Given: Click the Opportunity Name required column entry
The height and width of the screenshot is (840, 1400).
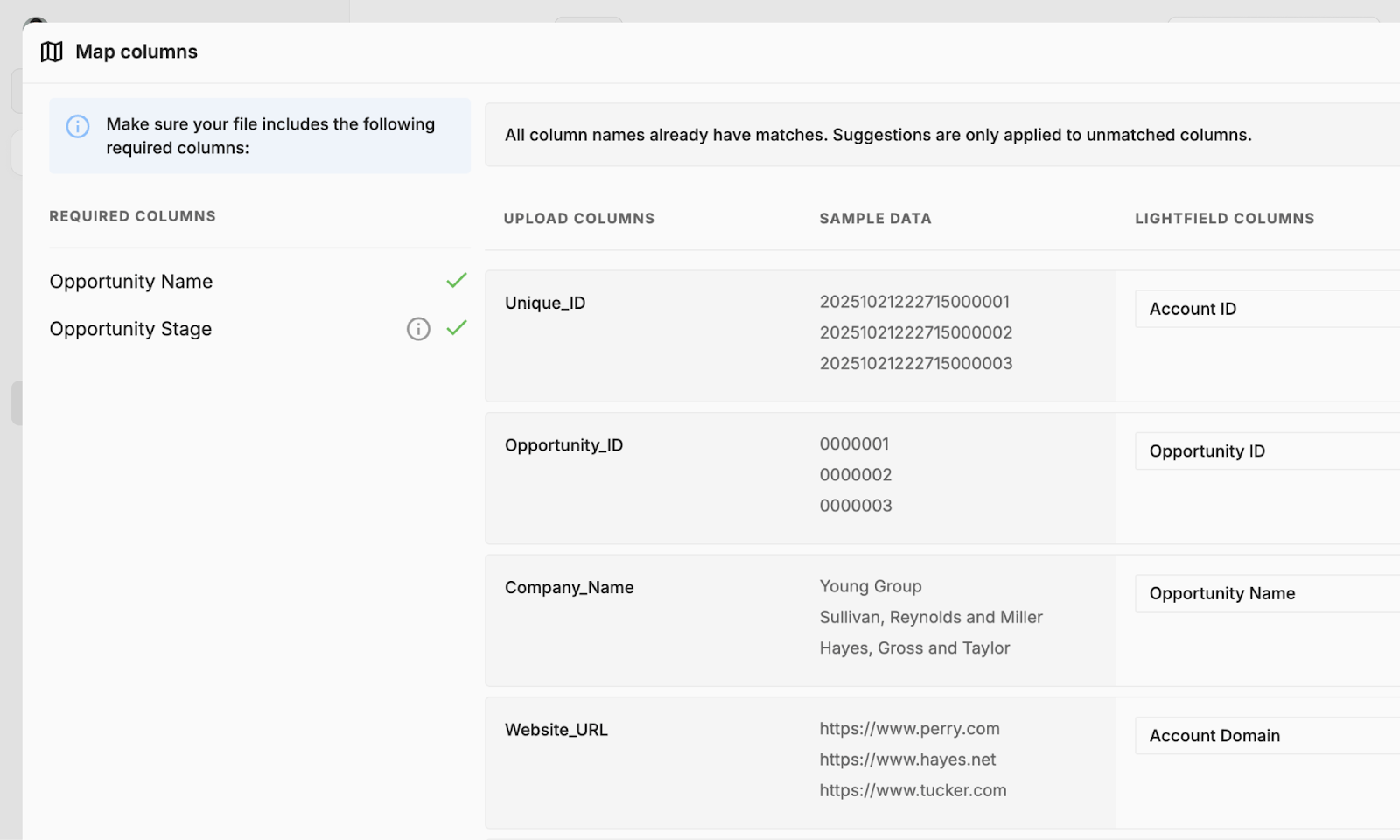Looking at the screenshot, I should point(130,281).
